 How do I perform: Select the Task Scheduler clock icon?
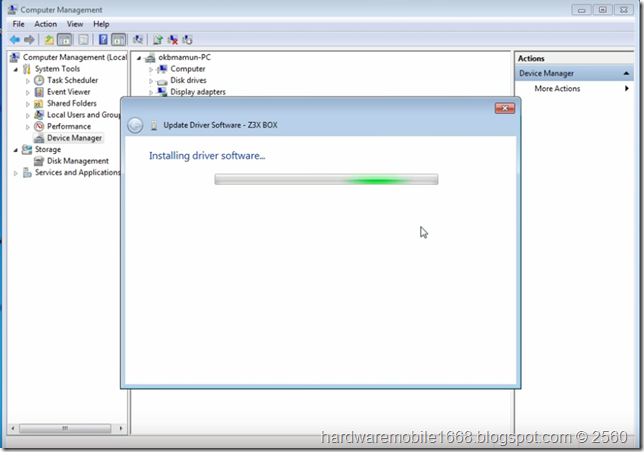coord(39,80)
